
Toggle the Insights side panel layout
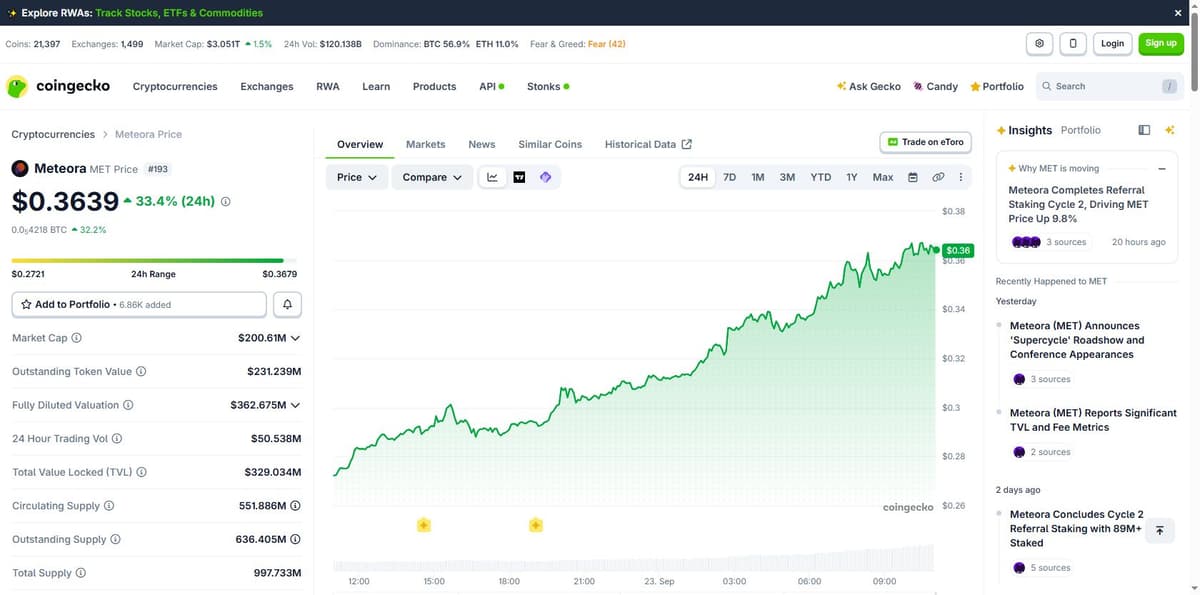click(x=1145, y=130)
